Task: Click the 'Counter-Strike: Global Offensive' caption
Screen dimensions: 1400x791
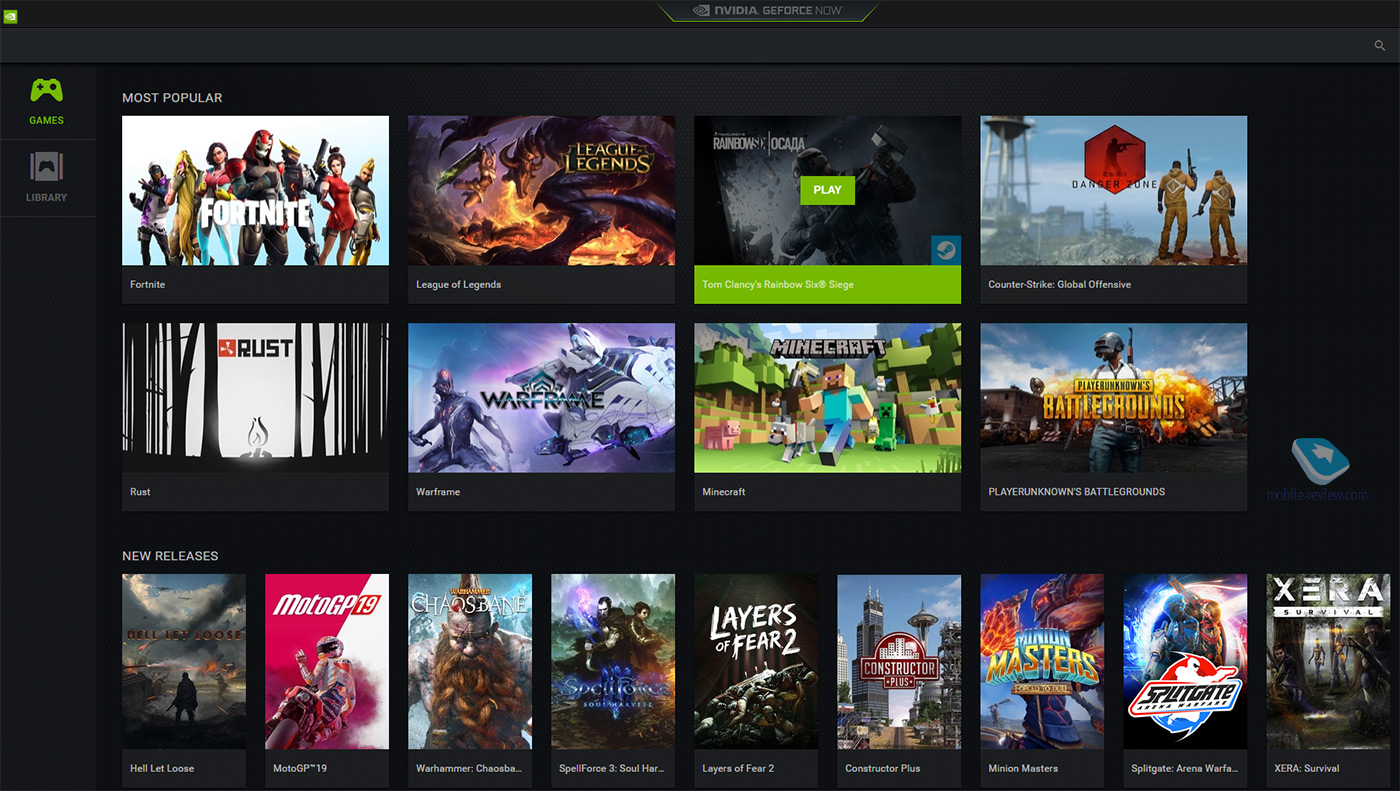Action: (x=1059, y=285)
